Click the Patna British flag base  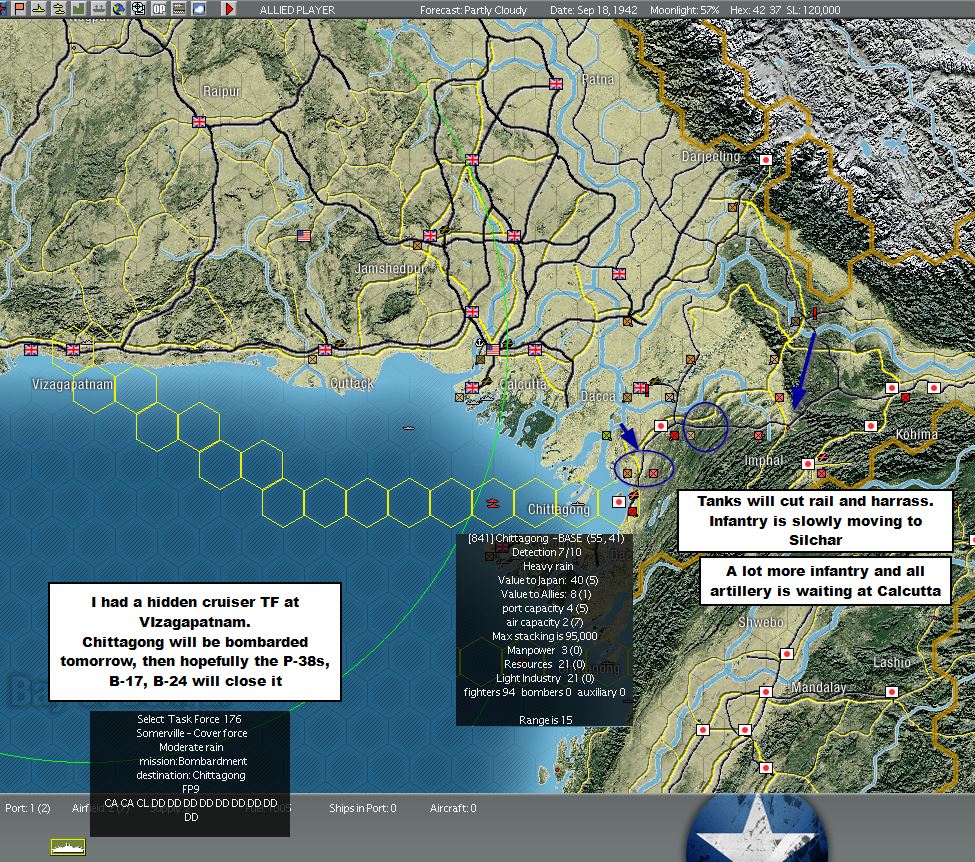[x=556, y=83]
